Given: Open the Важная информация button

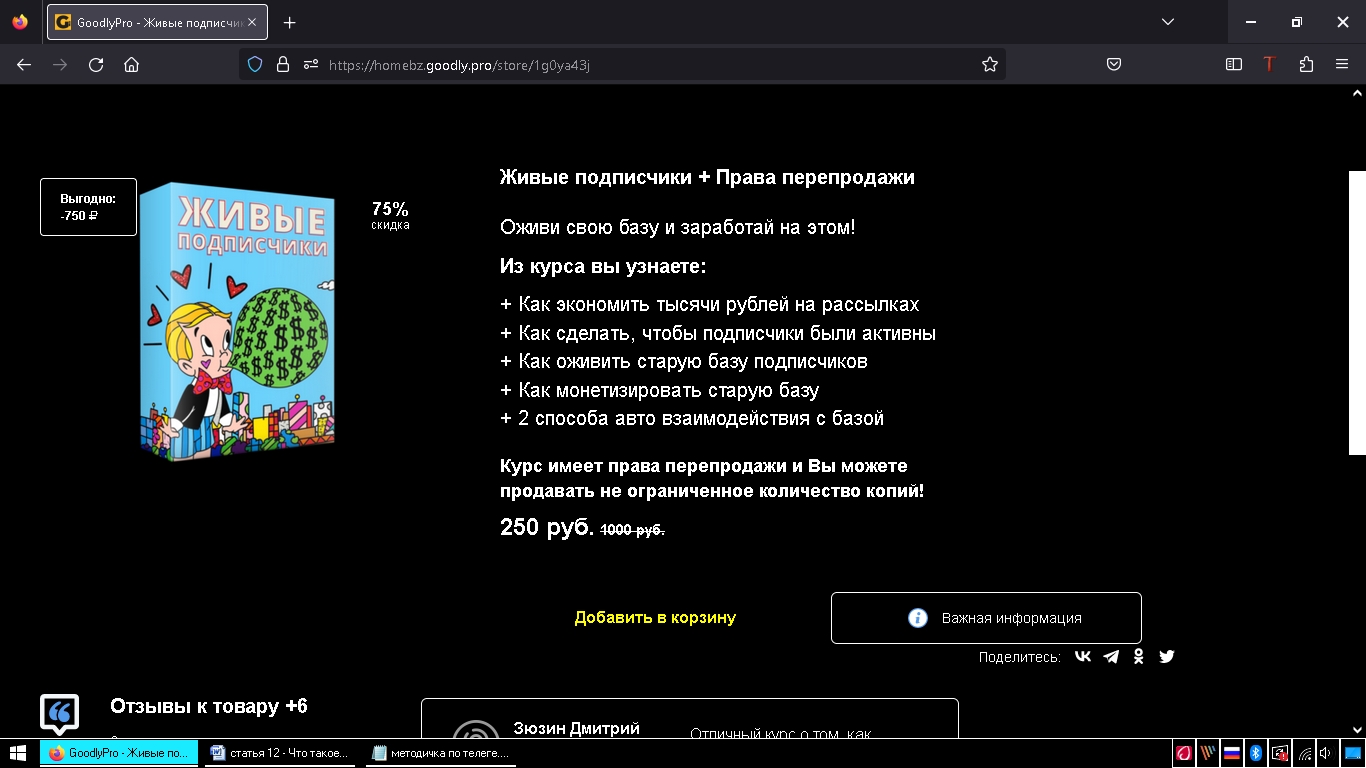Looking at the screenshot, I should click(986, 618).
